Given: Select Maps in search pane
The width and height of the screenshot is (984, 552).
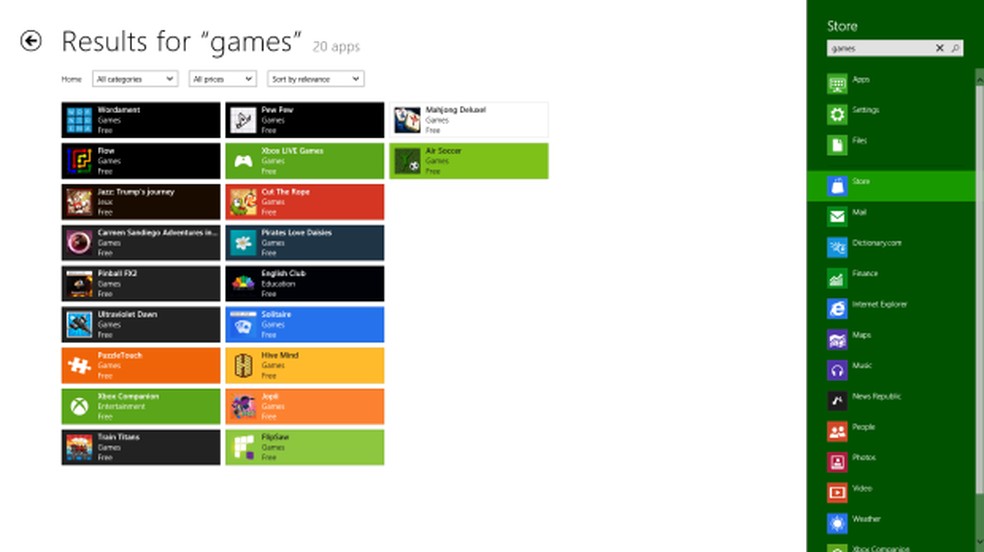Looking at the screenshot, I should (x=891, y=339).
